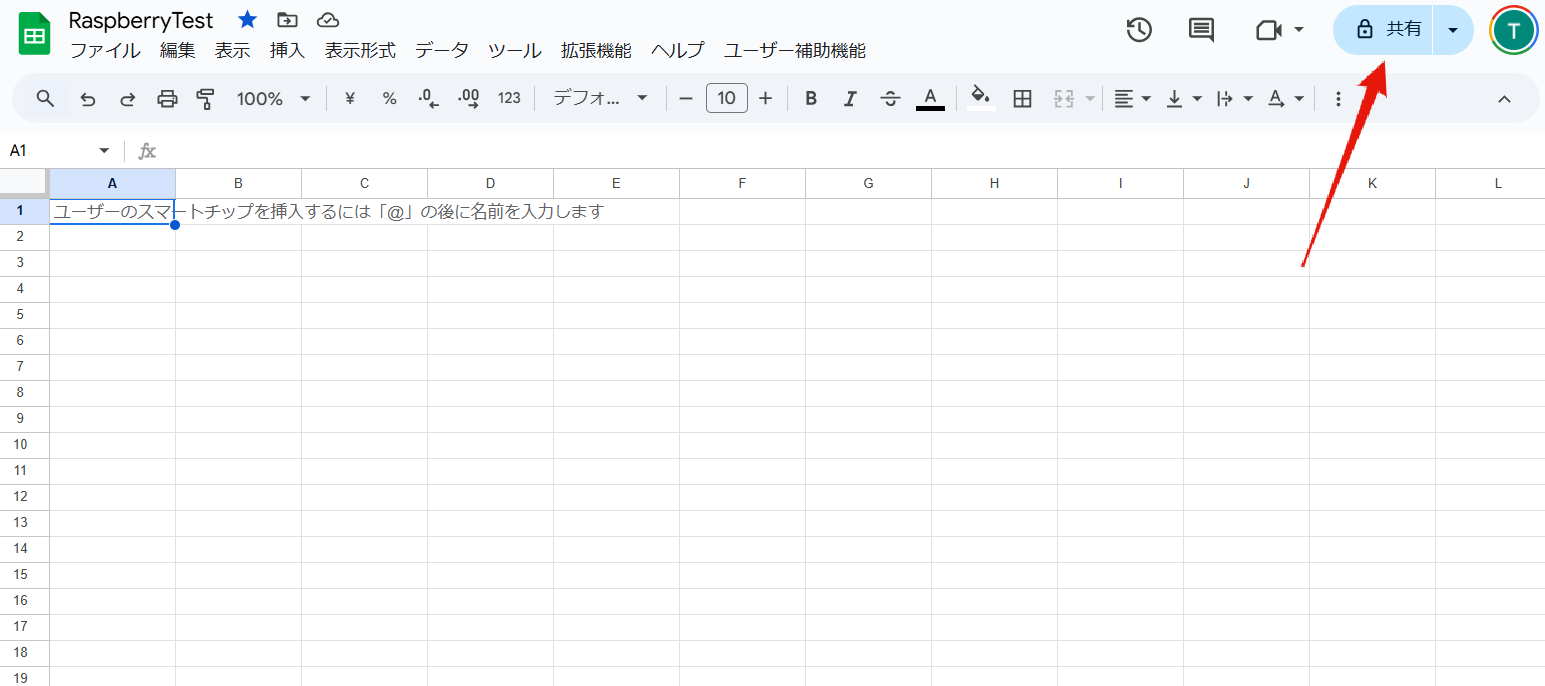1545x686 pixels.
Task: Open the ツール menu
Action: point(515,50)
